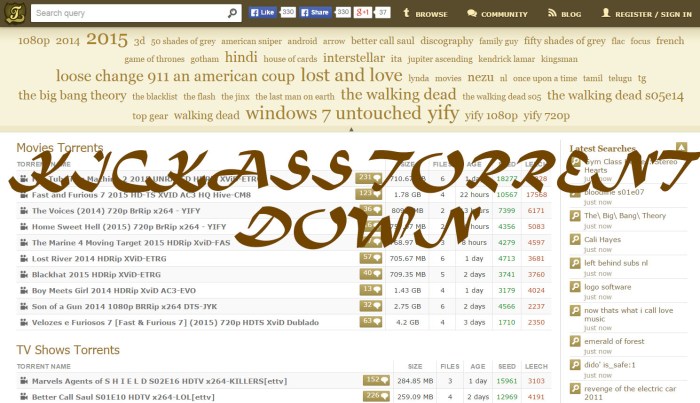Image resolution: width=700 pixels, height=403 pixels.
Task: Open the 'top gear' tag
Action: [x=150, y=116]
